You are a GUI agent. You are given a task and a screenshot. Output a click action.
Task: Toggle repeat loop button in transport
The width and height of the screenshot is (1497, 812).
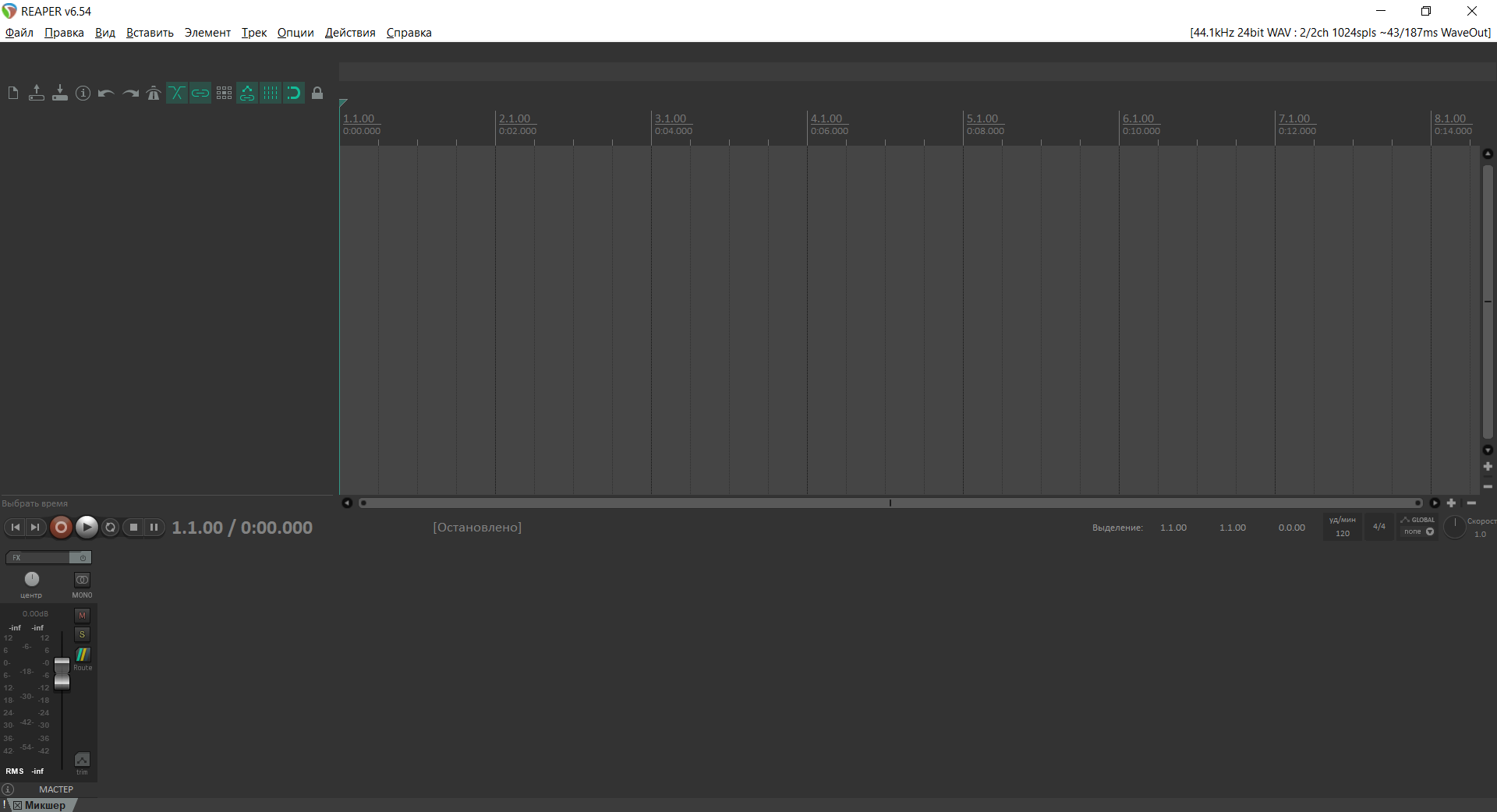111,528
